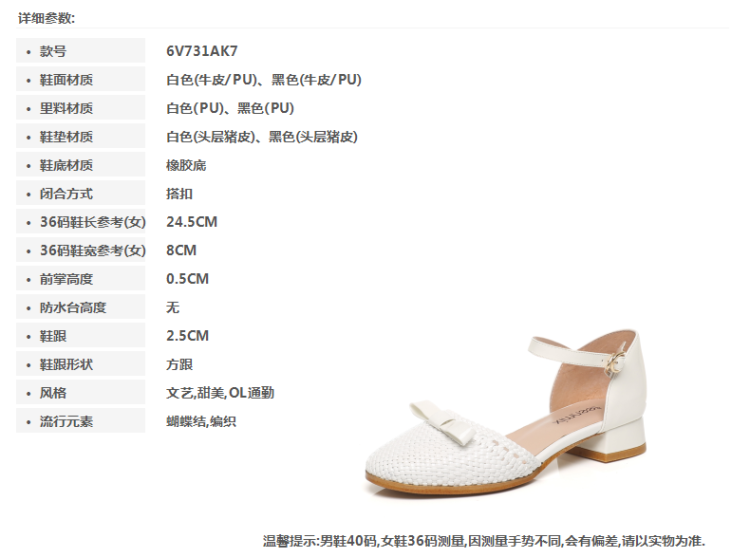750x557 pixels.
Task: Click the 36码鞋长参考 label
Action: click(x=93, y=222)
